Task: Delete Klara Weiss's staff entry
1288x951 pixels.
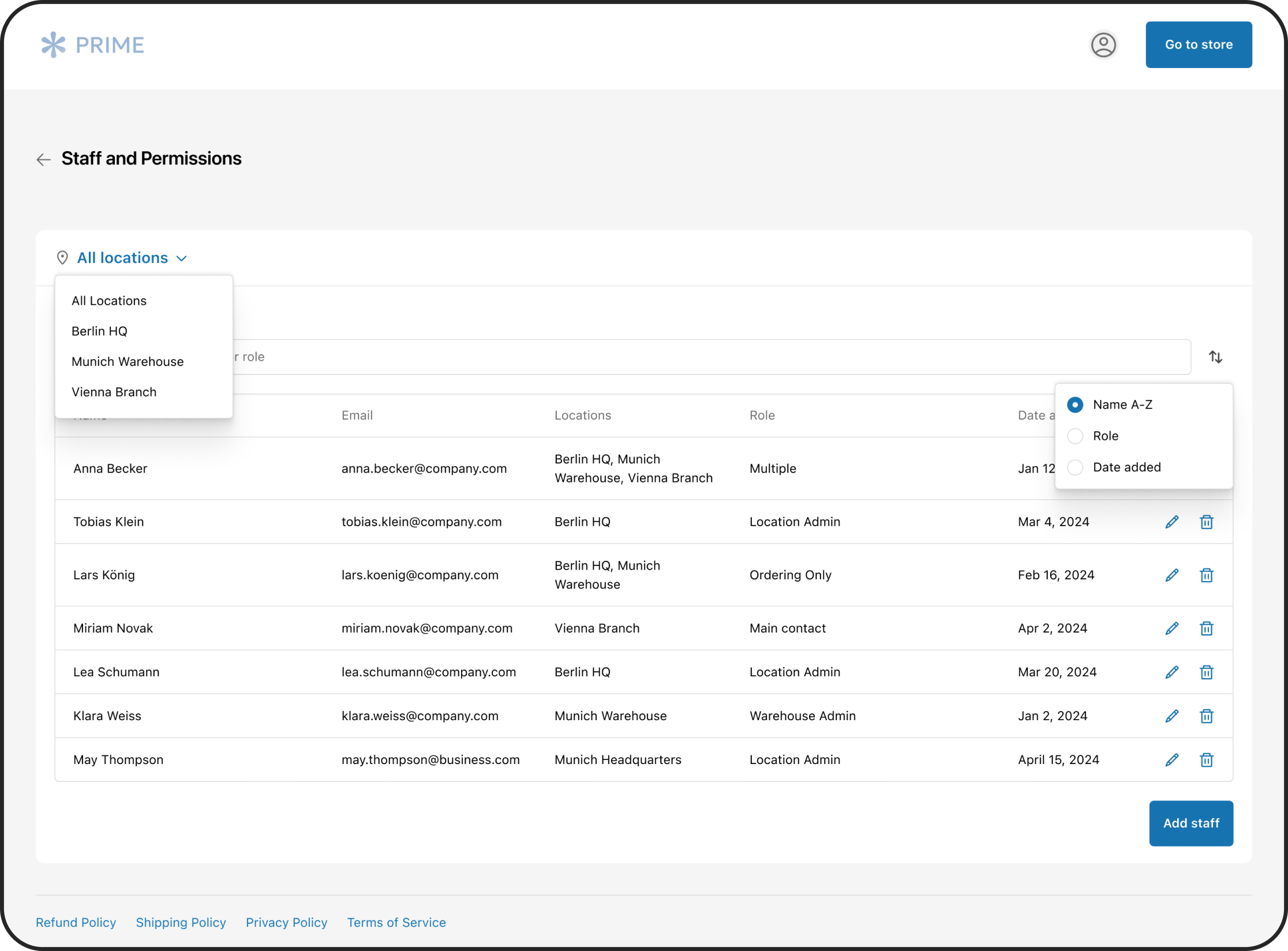Action: click(1207, 716)
